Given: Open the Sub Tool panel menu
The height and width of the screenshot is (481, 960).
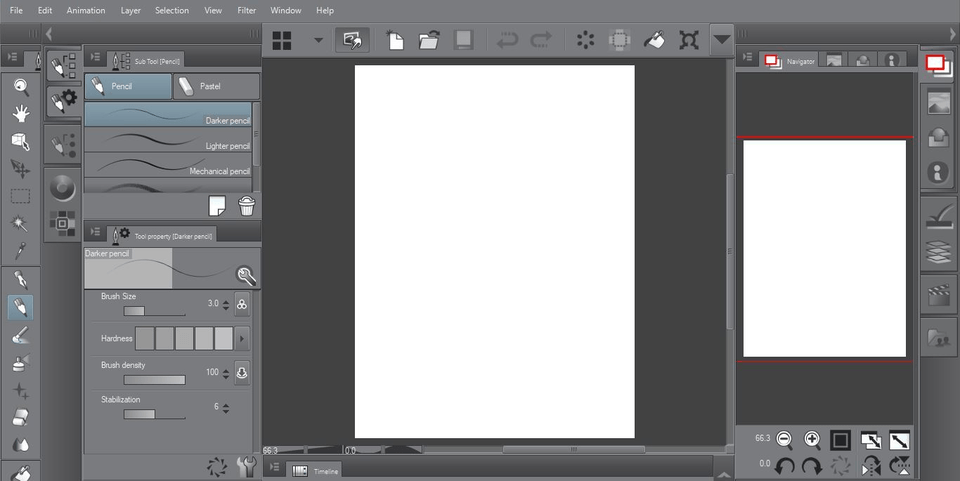Looking at the screenshot, I should (95, 58).
